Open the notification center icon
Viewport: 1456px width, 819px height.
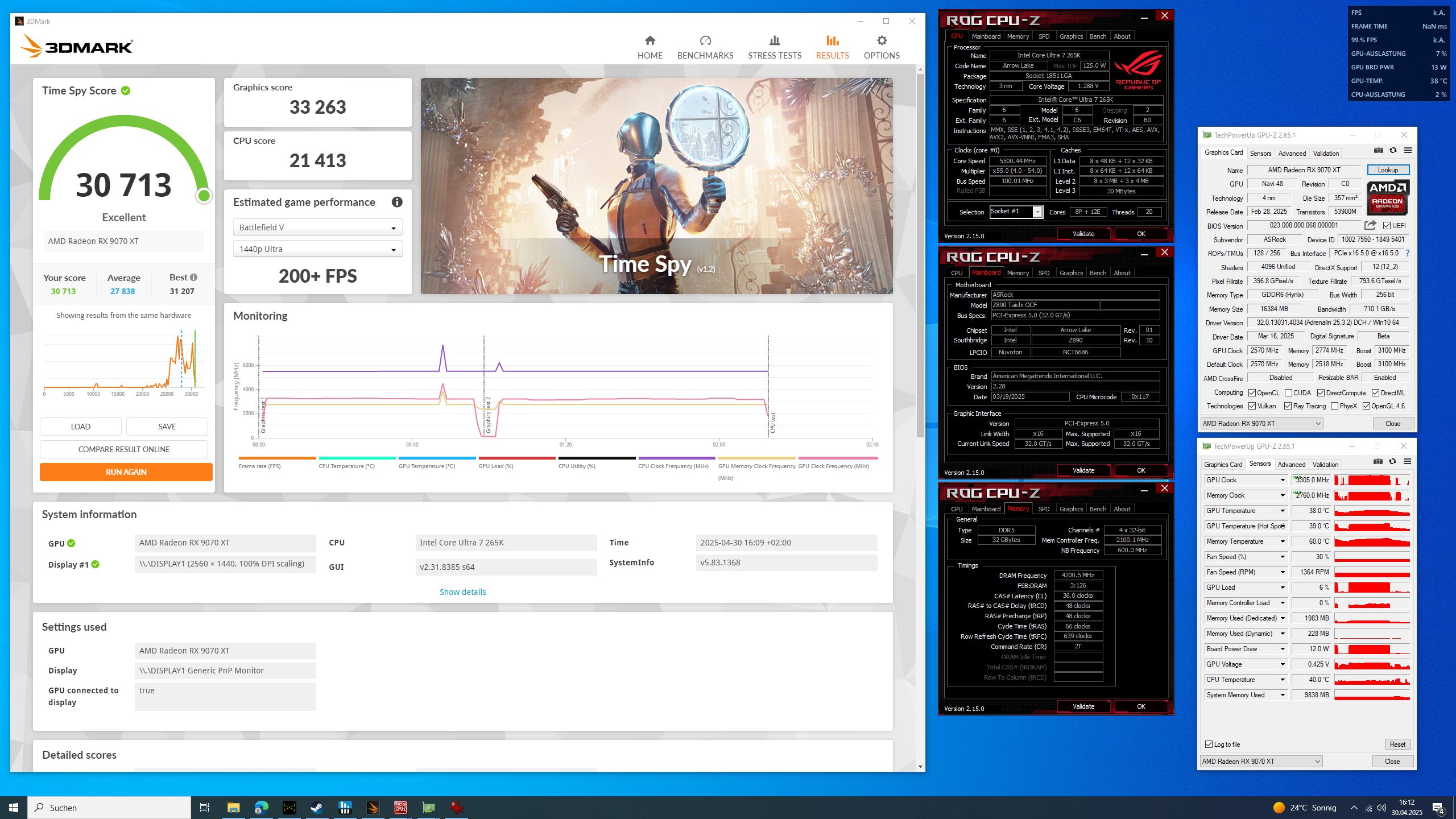[x=1438, y=808]
